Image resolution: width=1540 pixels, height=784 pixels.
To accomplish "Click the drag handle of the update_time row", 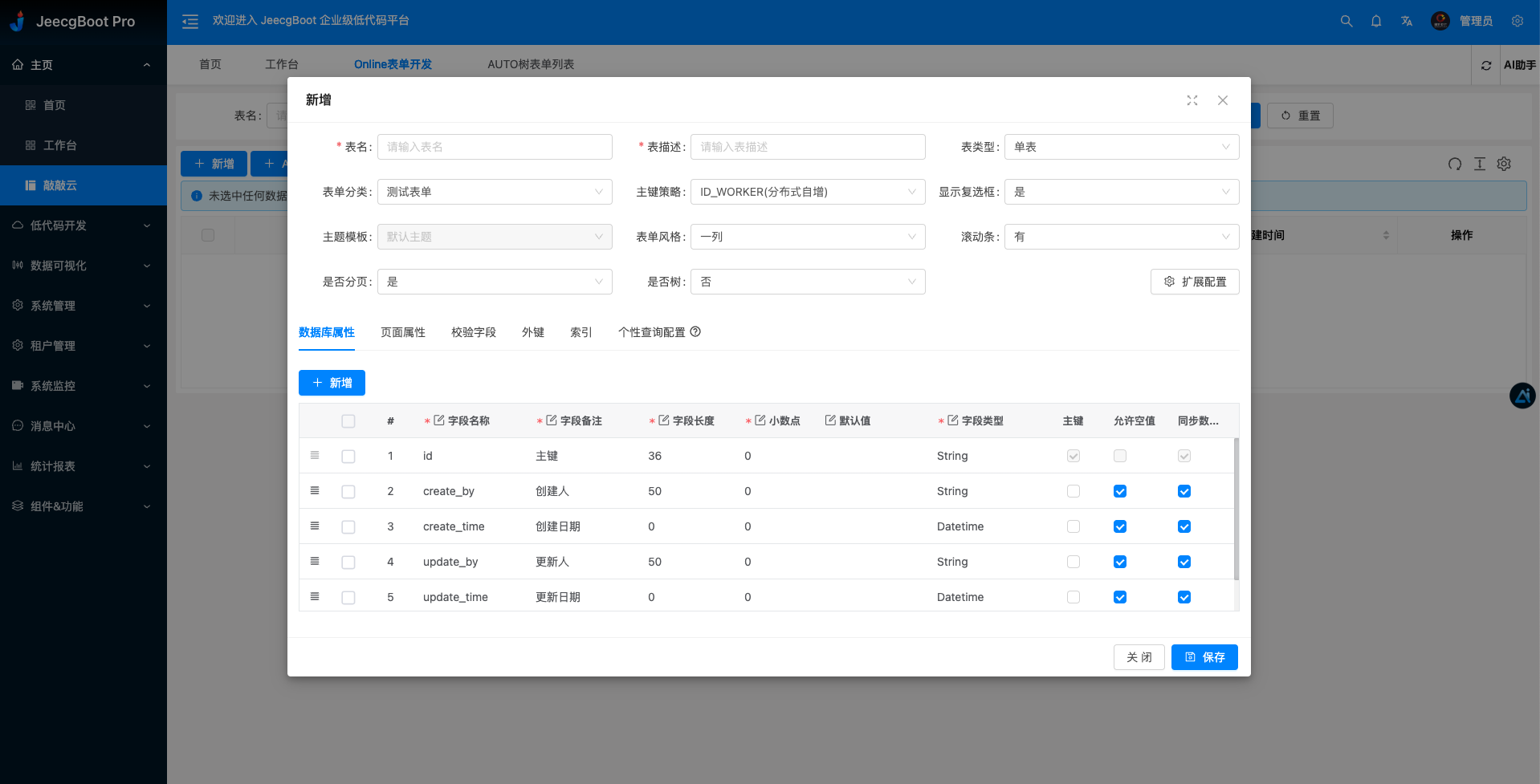I will [x=315, y=596].
